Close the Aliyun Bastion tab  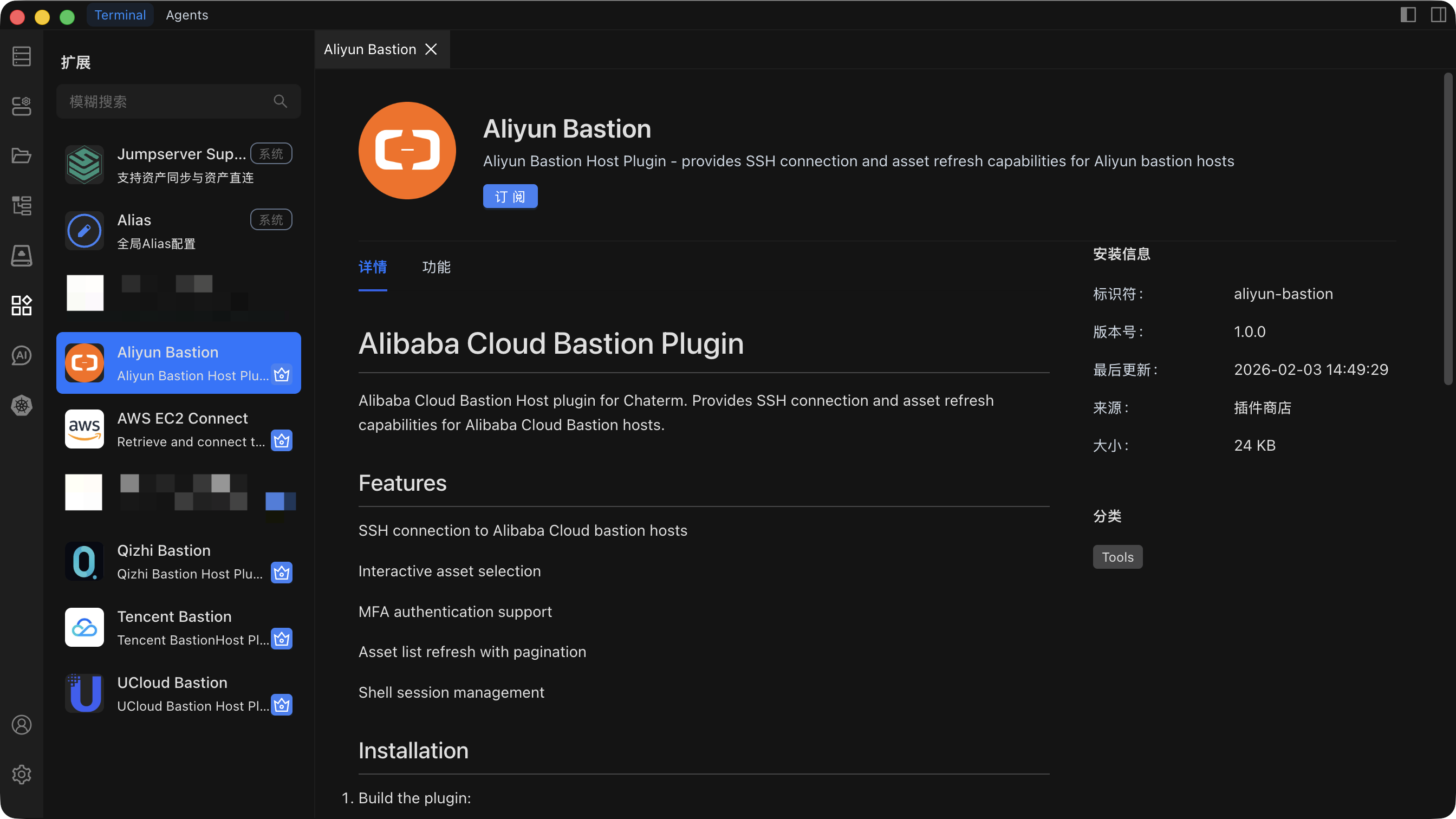431,49
